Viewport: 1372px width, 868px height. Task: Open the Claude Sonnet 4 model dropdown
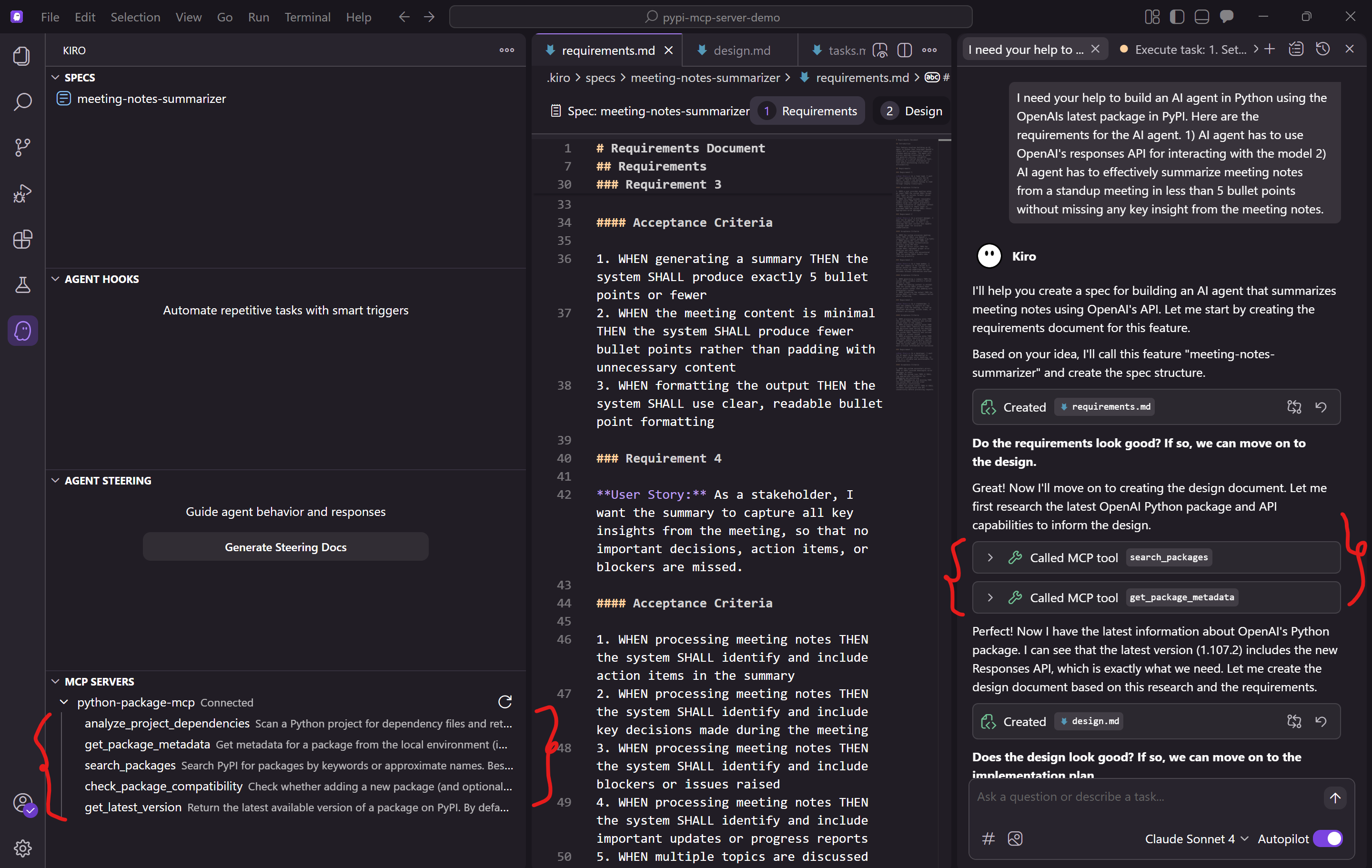pyautogui.click(x=1196, y=838)
